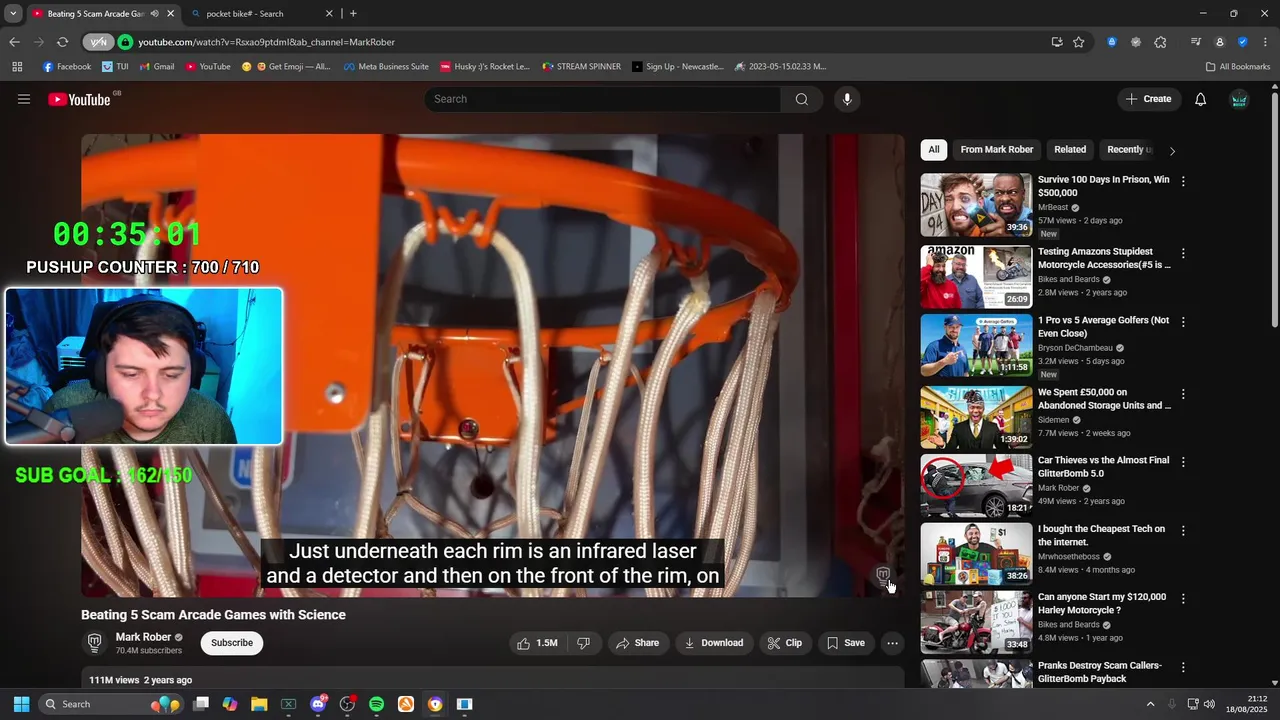Open options for We Spent £50,000 video
The image size is (1280, 720).
pos(1183,394)
